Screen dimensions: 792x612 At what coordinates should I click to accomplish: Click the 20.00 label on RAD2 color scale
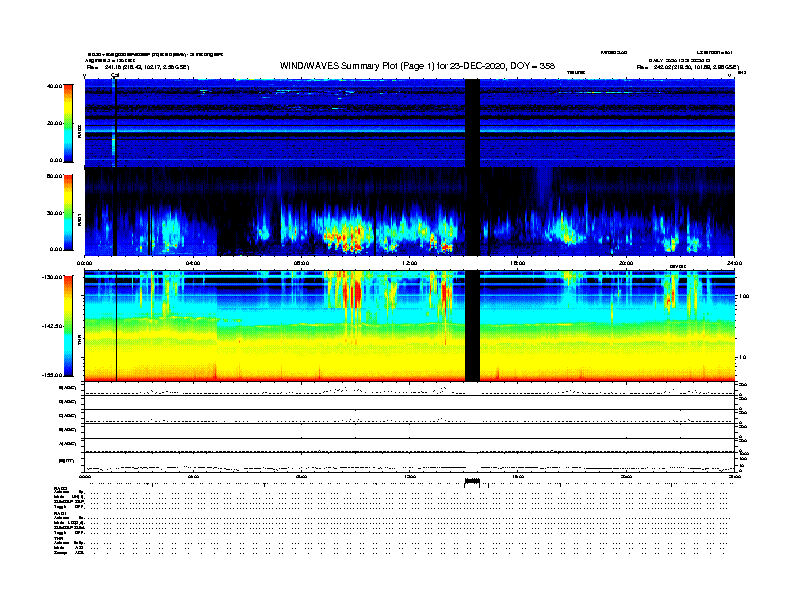[54, 123]
